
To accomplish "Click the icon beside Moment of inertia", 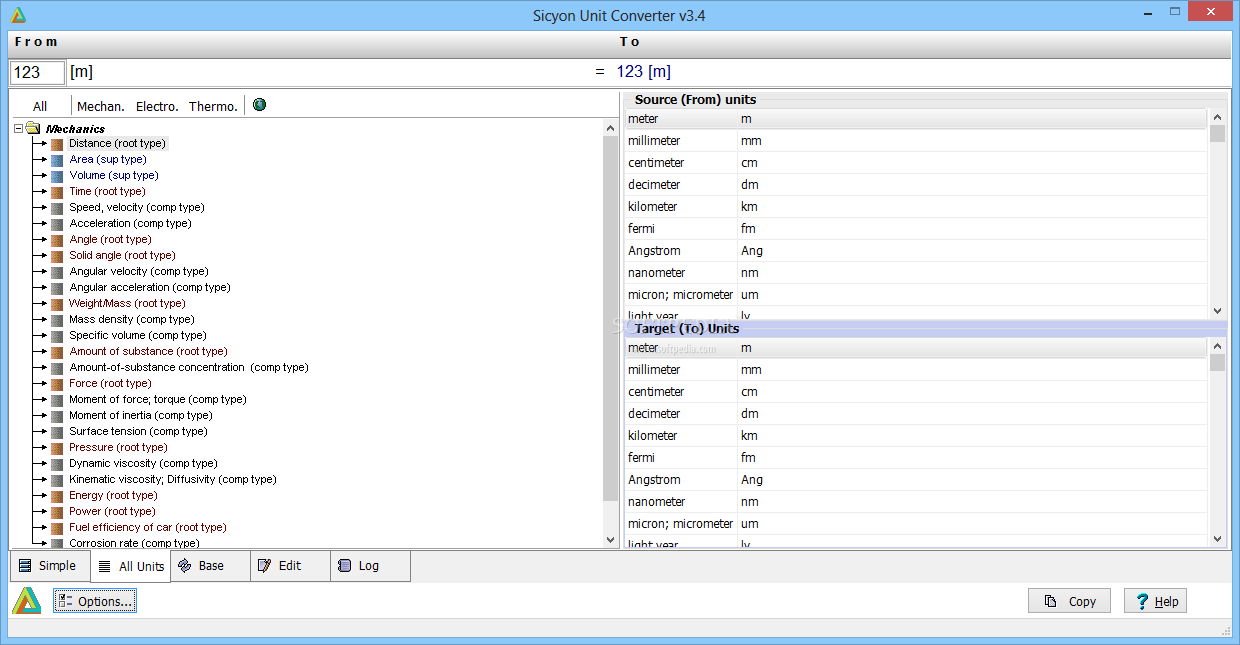I will (57, 416).
